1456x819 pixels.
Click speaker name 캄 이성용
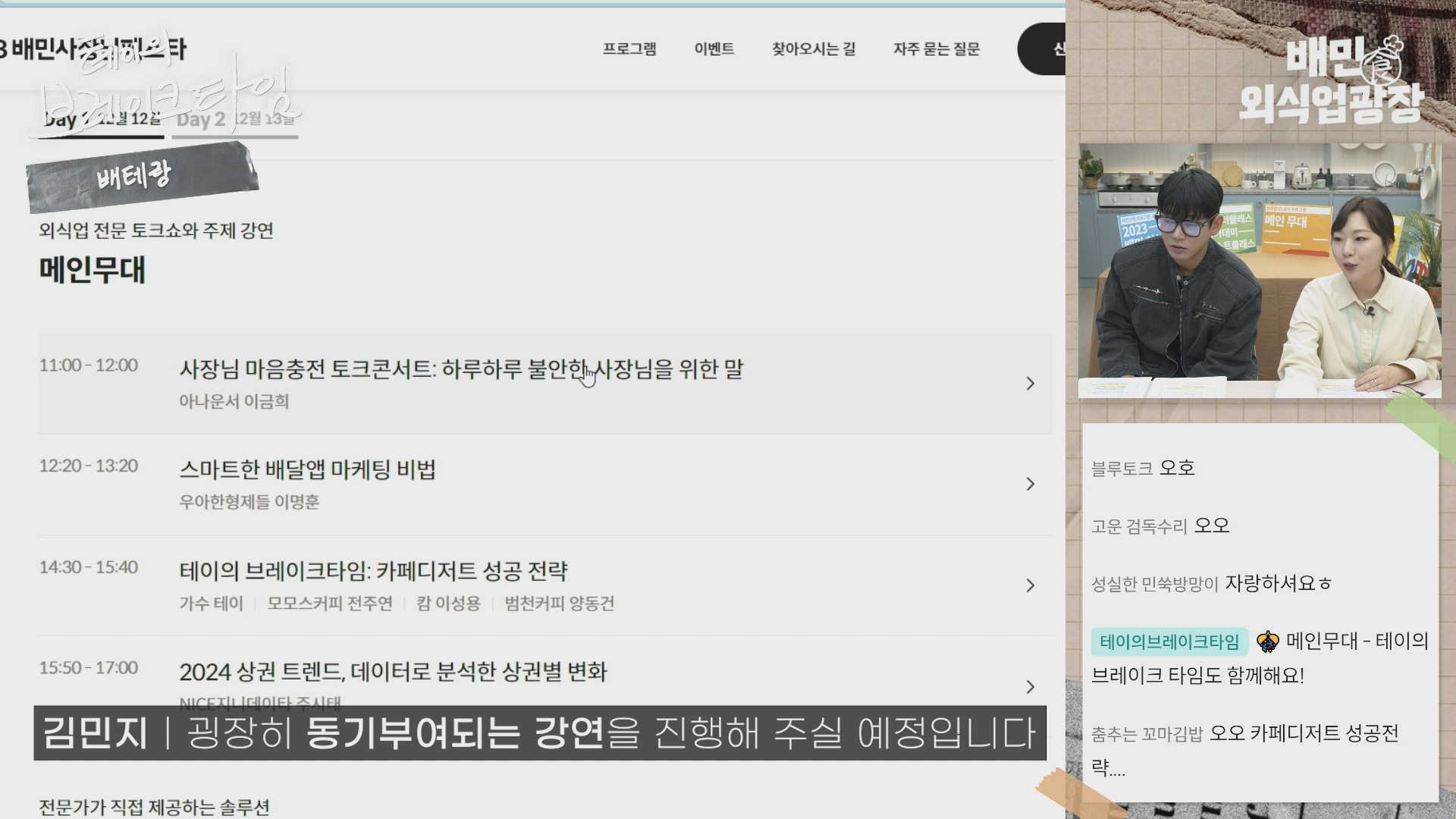click(448, 604)
